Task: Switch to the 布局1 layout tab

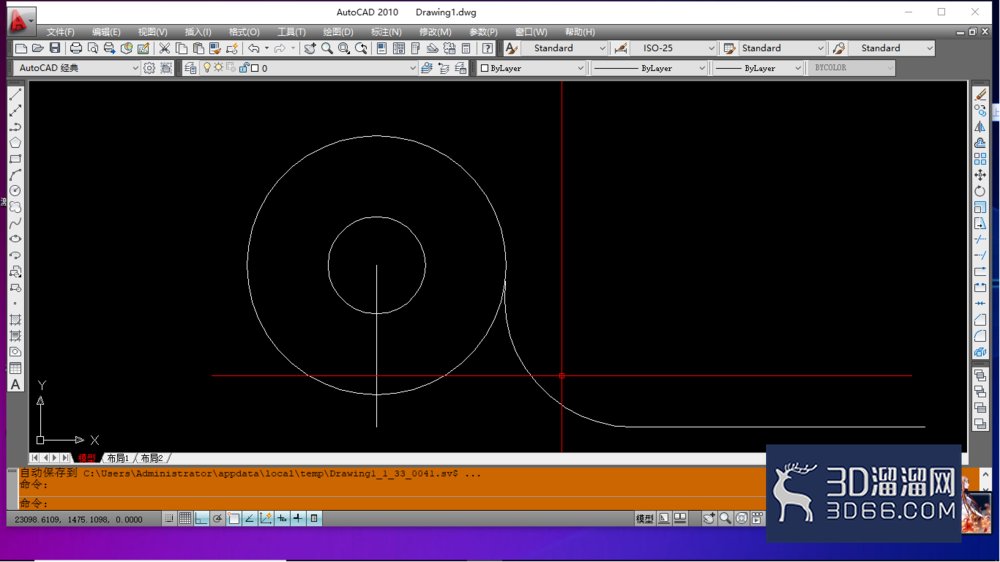Action: point(118,458)
